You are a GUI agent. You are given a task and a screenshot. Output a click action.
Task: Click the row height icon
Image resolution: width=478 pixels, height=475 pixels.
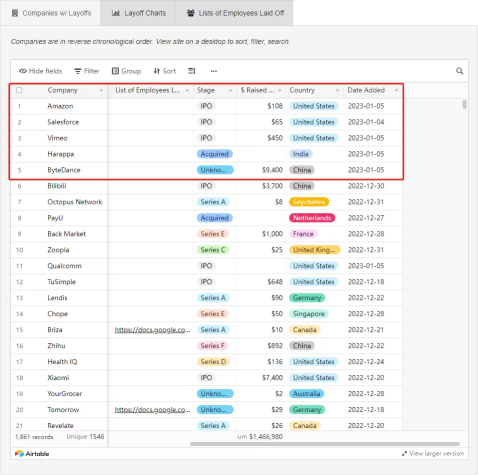pos(192,71)
